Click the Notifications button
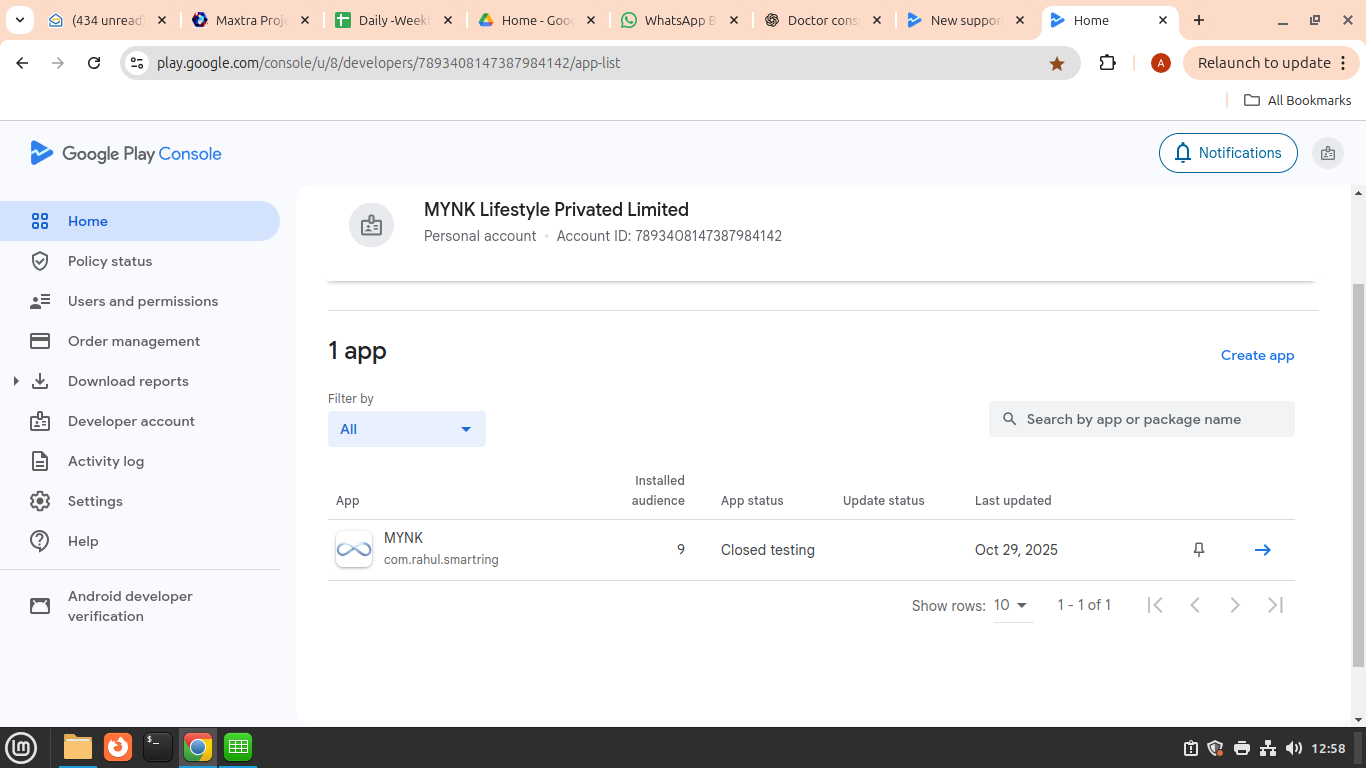 (1227, 153)
